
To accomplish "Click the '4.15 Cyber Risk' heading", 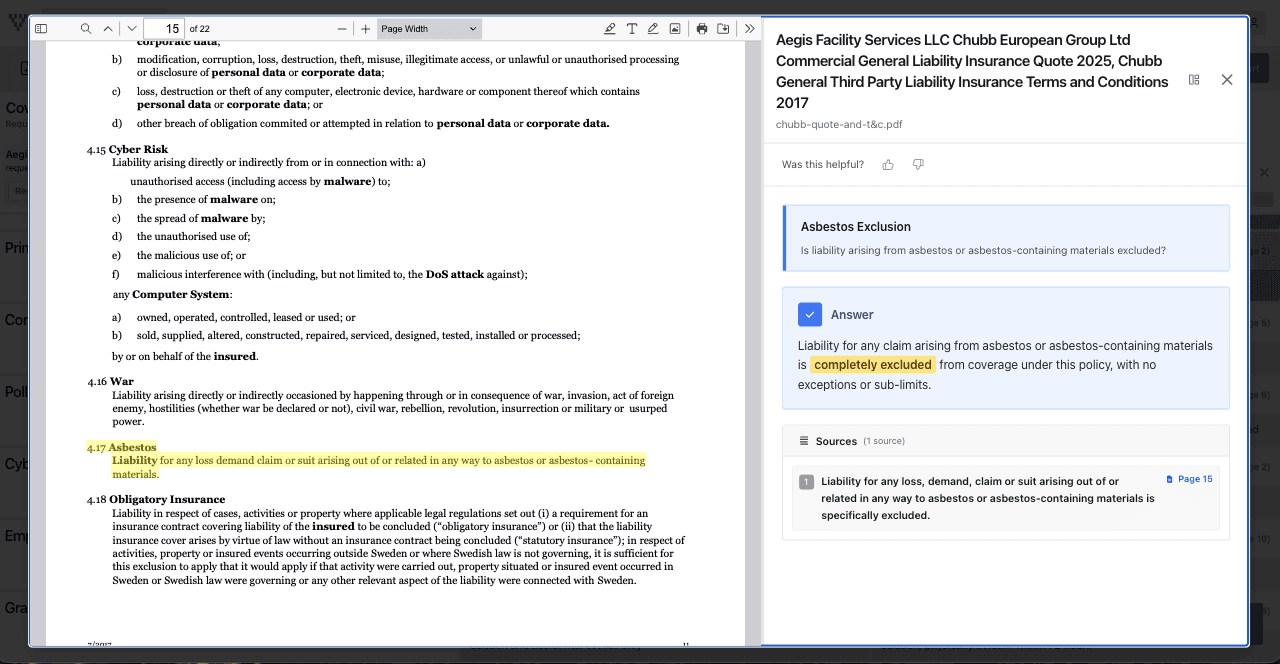I will [x=127, y=149].
